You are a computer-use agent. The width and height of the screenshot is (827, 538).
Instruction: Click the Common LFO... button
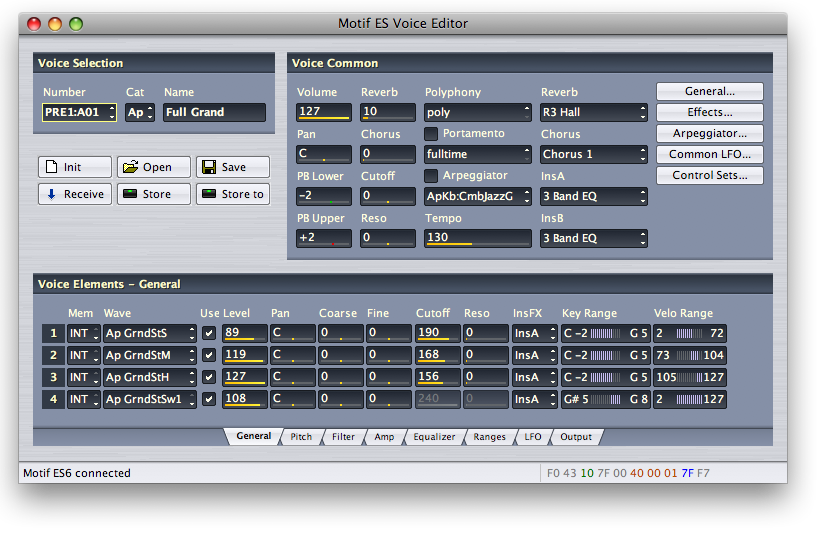[x=709, y=155]
